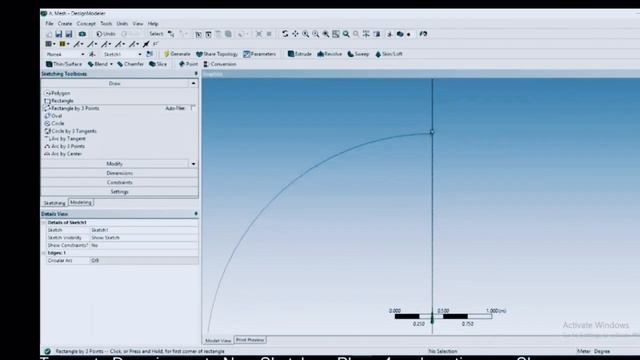This screenshot has width=640, height=360.
Task: Choose Rectangle by 3 Points tool
Action: (x=72, y=108)
